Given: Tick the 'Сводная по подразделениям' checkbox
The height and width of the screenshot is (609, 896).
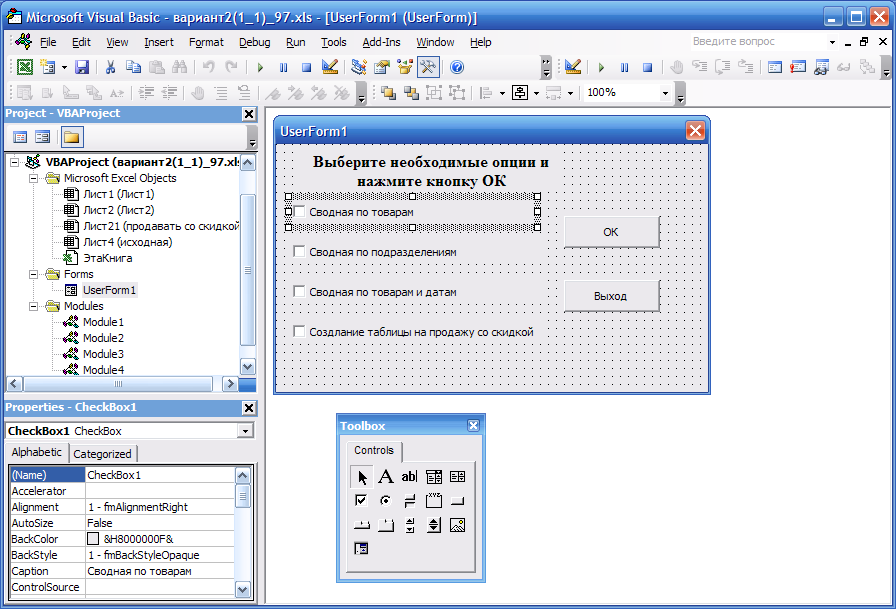Looking at the screenshot, I should pos(299,251).
